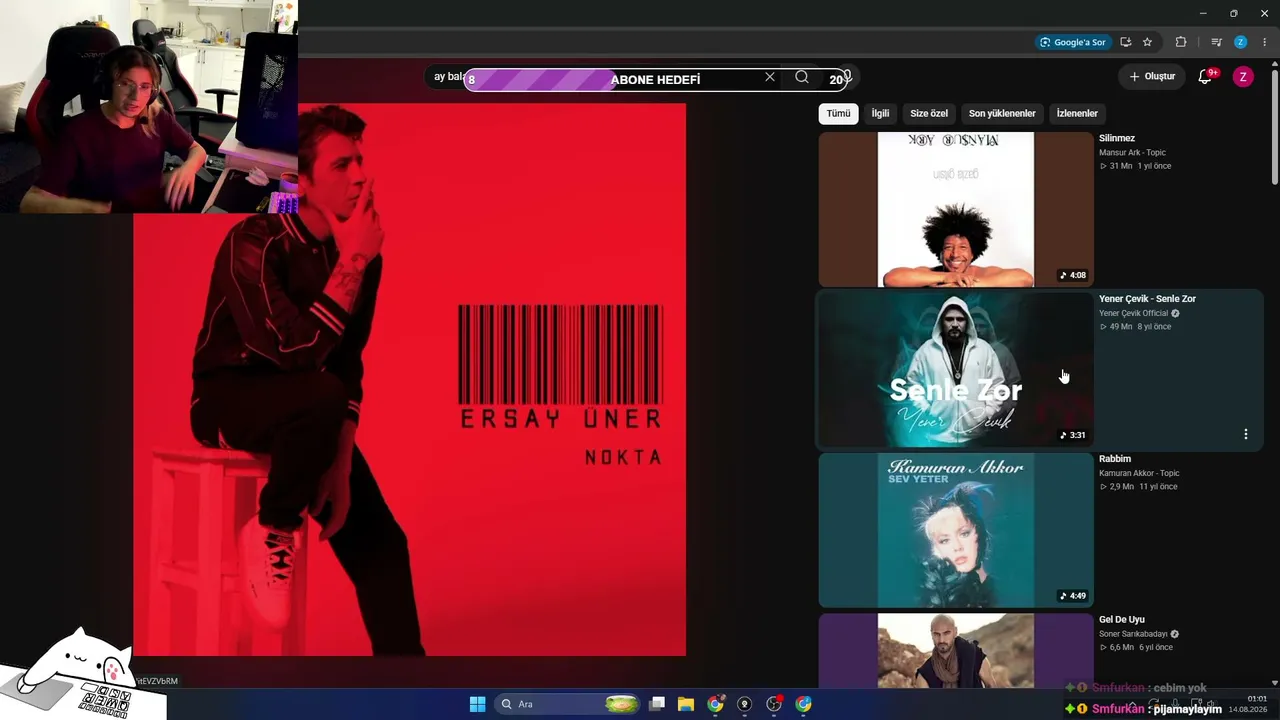Open Task View on the taskbar
This screenshot has width=1280, height=720.
click(x=657, y=704)
